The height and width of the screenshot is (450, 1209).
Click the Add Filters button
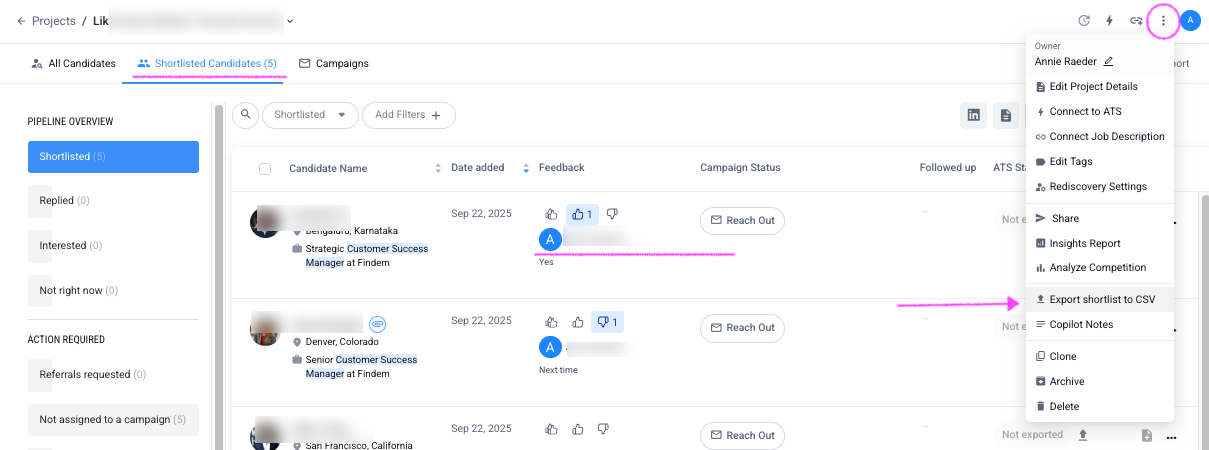pyautogui.click(x=408, y=115)
